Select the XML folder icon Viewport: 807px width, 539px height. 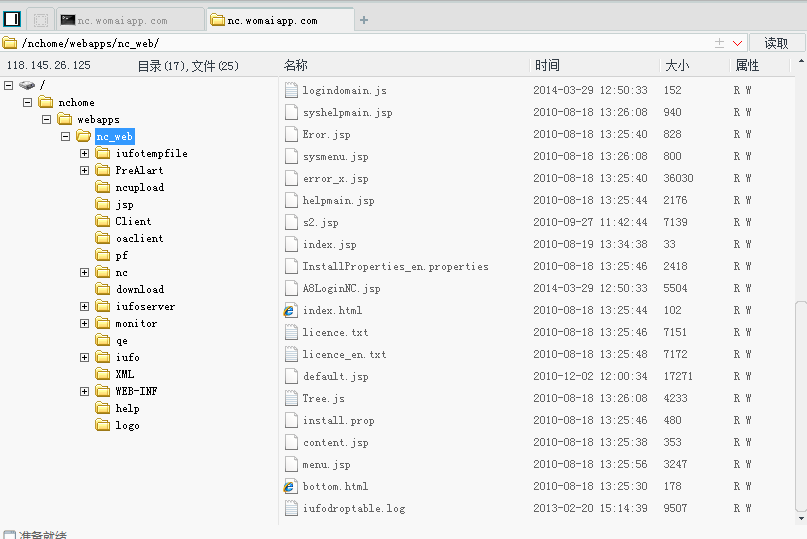point(103,374)
